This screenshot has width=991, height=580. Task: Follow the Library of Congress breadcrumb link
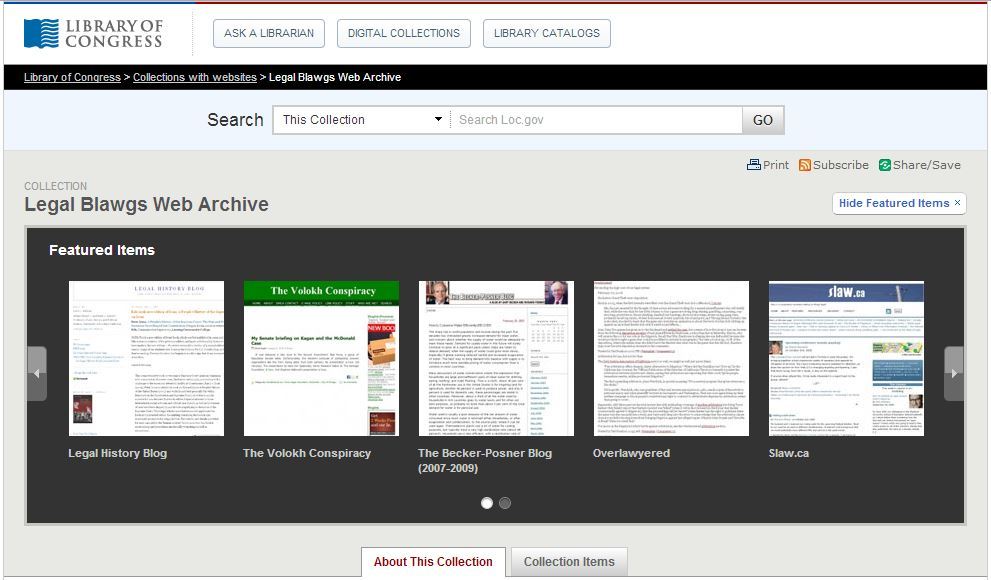pos(72,77)
